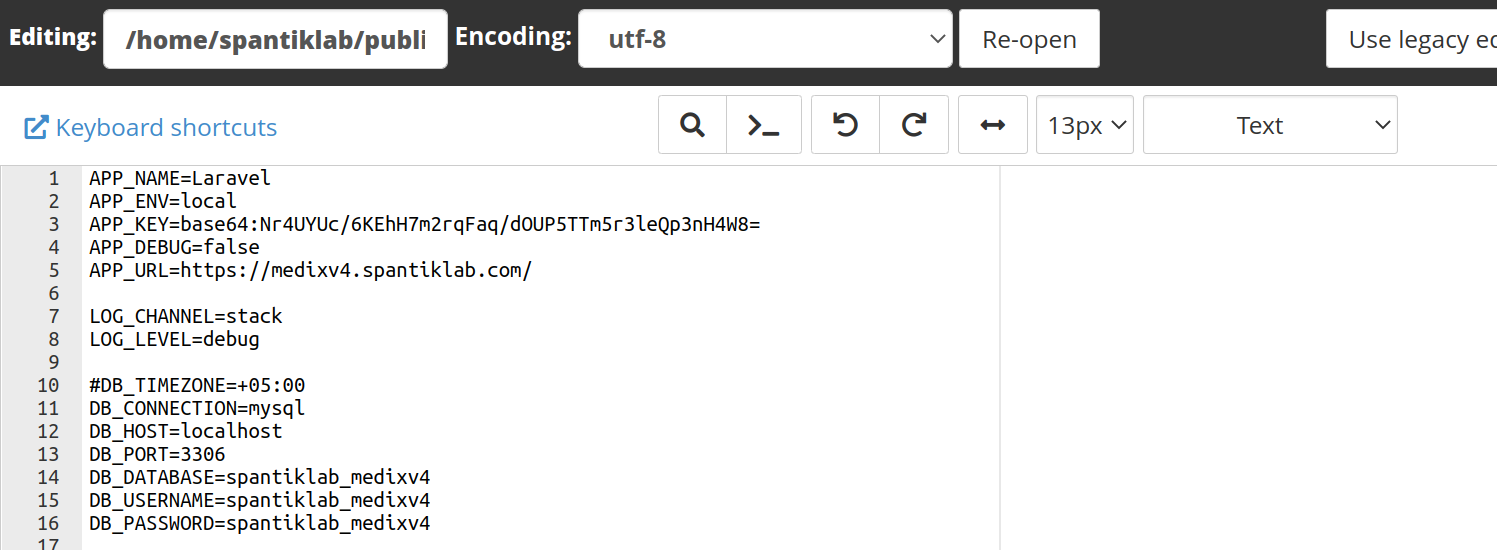Select line number 10 in the gutter
Image resolution: width=1497 pixels, height=550 pixels.
pyautogui.click(x=49, y=385)
